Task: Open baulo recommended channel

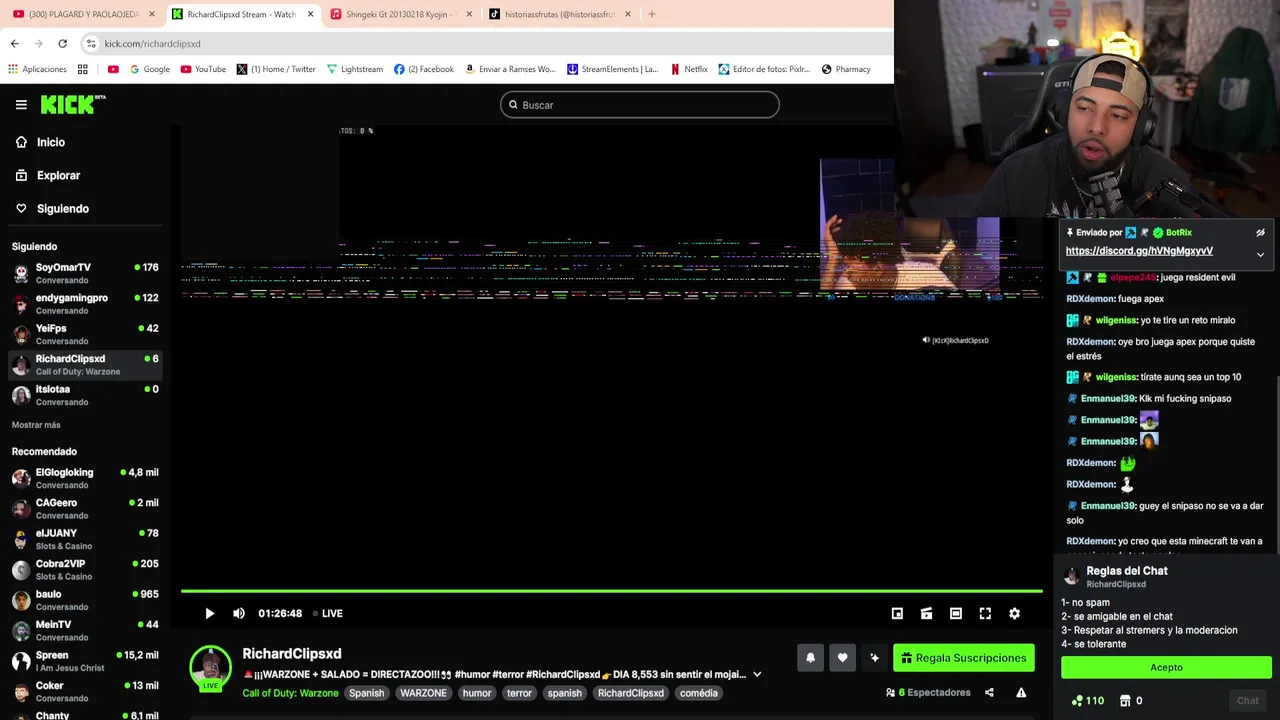Action: pos(85,600)
